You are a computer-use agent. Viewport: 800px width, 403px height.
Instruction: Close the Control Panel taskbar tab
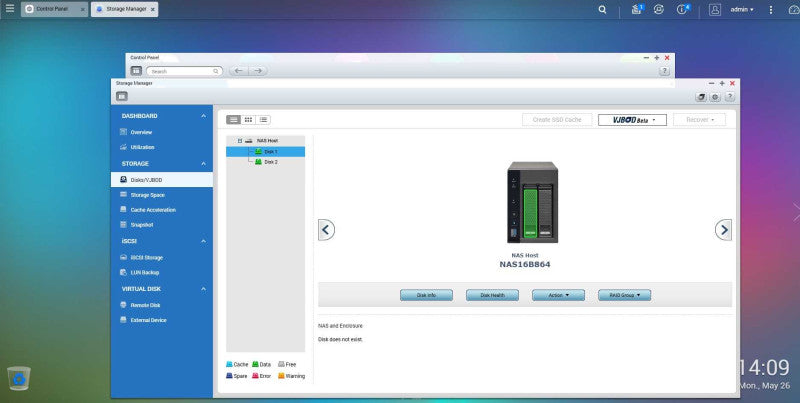click(83, 10)
